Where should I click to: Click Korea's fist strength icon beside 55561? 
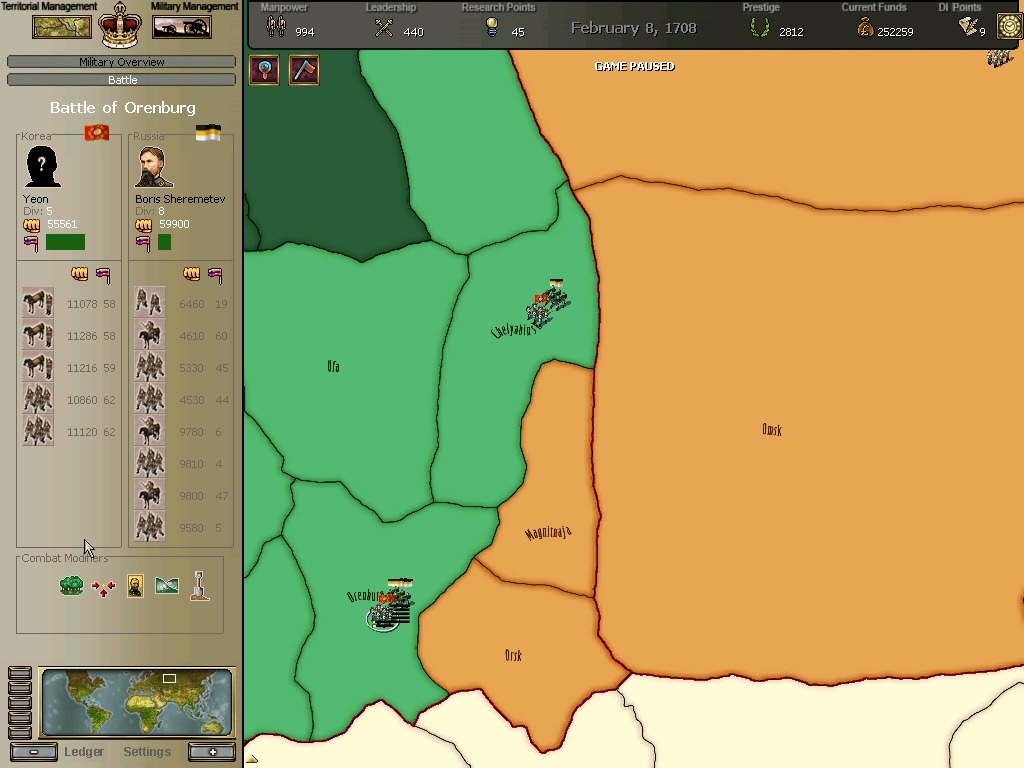pyautogui.click(x=31, y=225)
